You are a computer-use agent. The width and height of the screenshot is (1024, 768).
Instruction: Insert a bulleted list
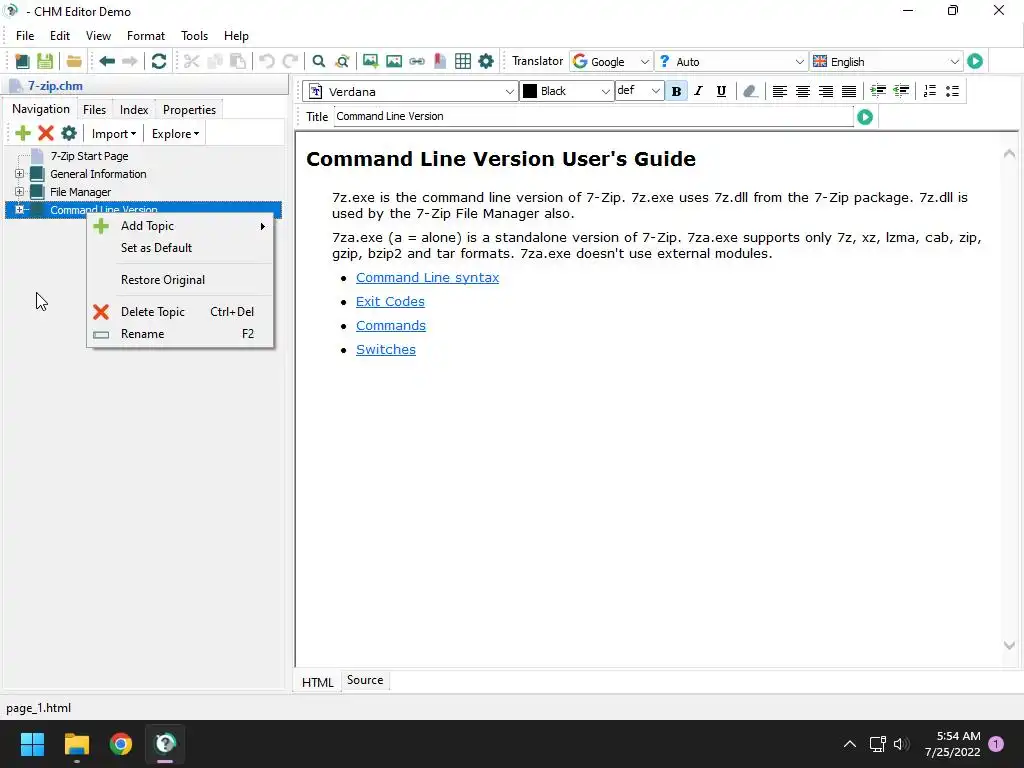tap(953, 91)
